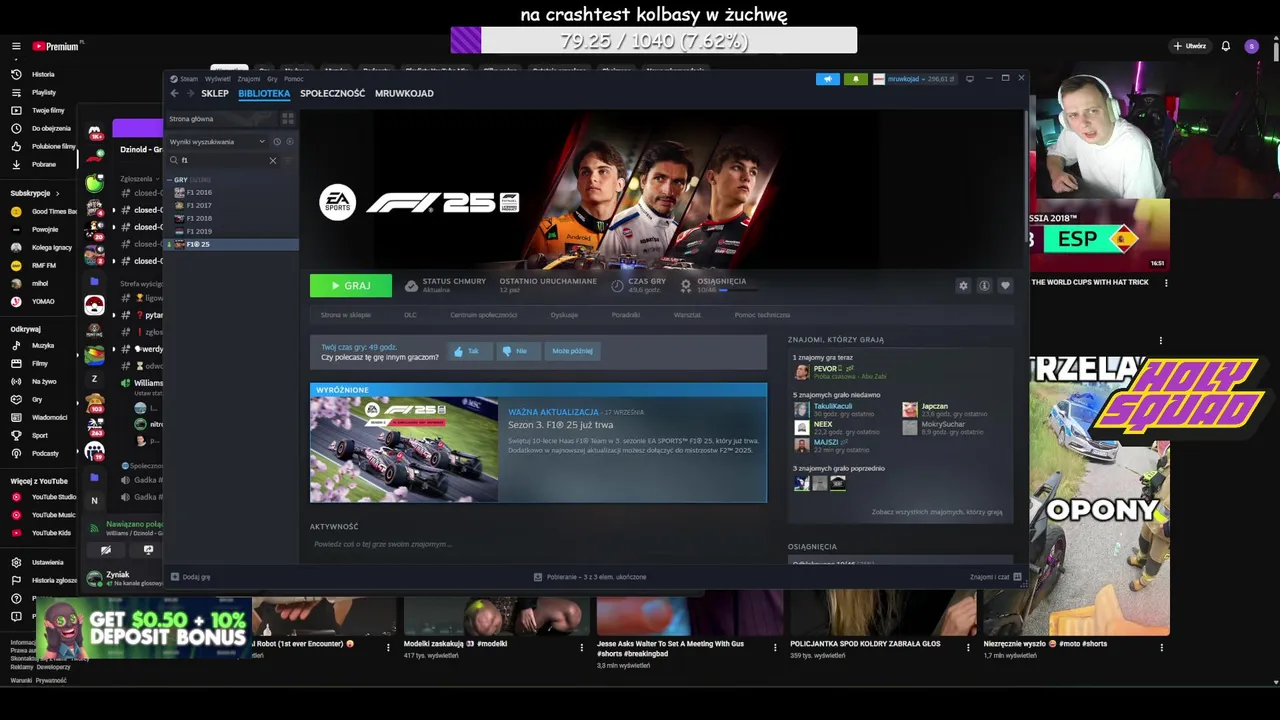Click Może później button
This screenshot has width=1280, height=720.
click(572, 351)
